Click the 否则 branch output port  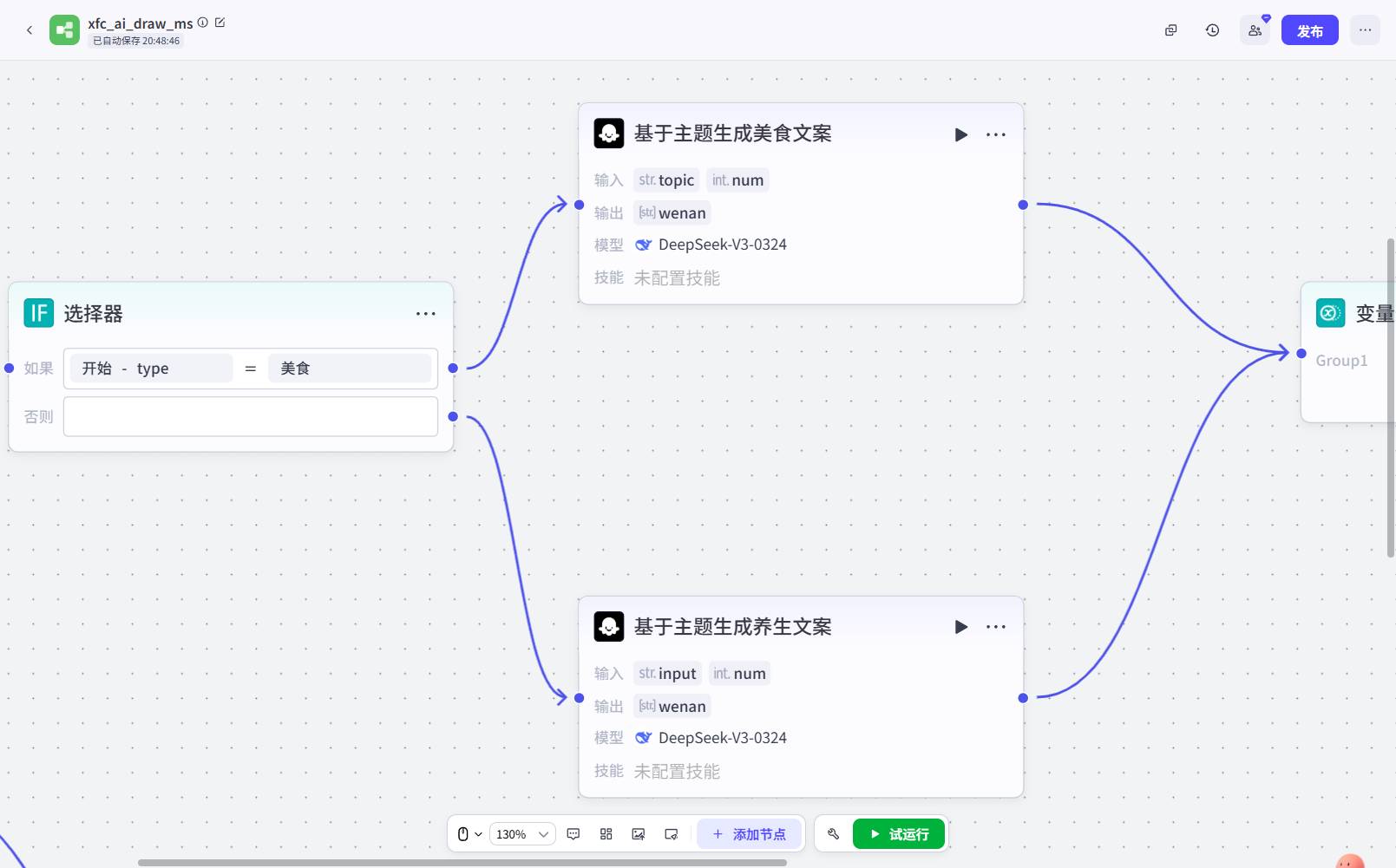tap(453, 417)
